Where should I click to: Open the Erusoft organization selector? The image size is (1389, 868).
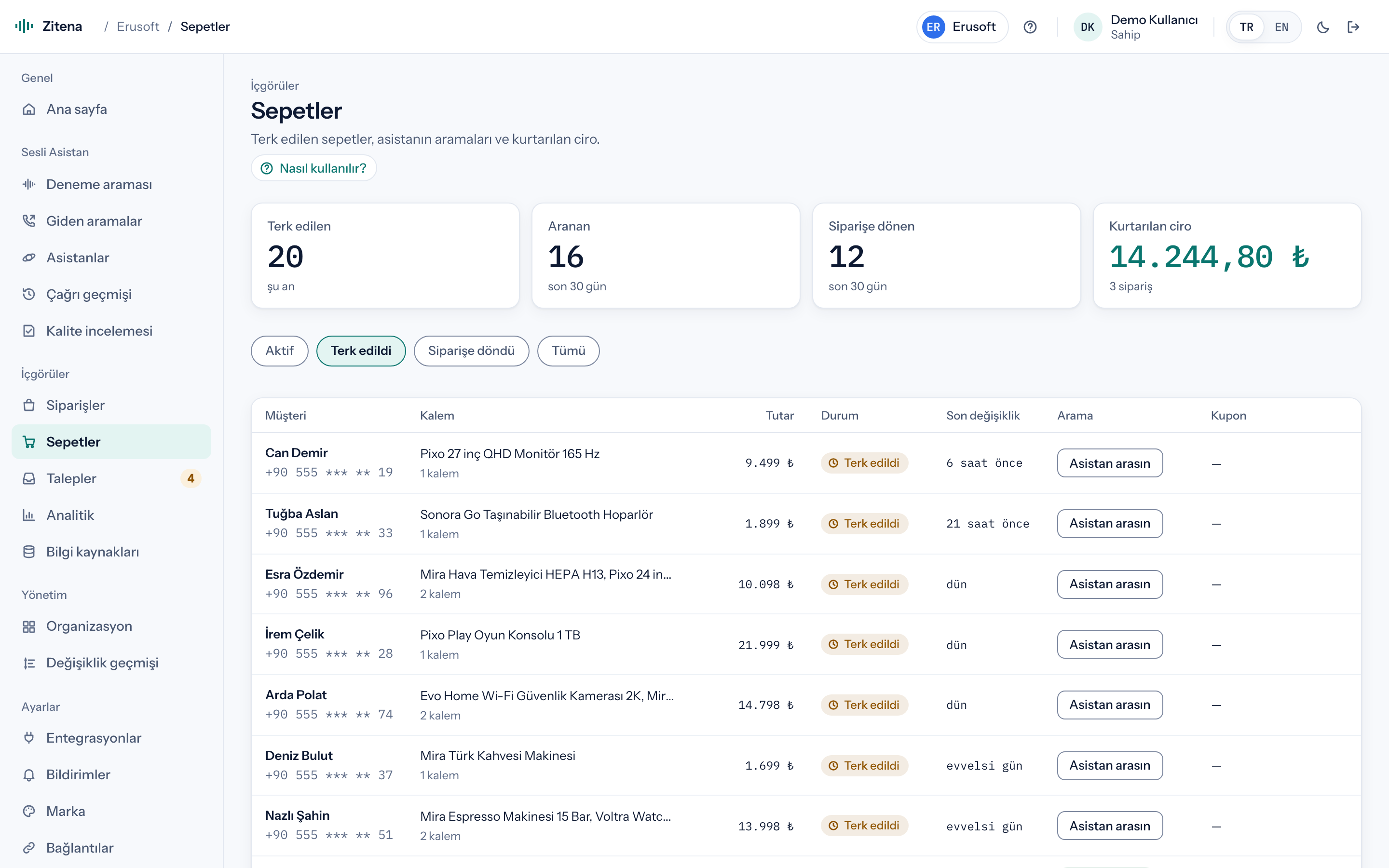pos(962,27)
